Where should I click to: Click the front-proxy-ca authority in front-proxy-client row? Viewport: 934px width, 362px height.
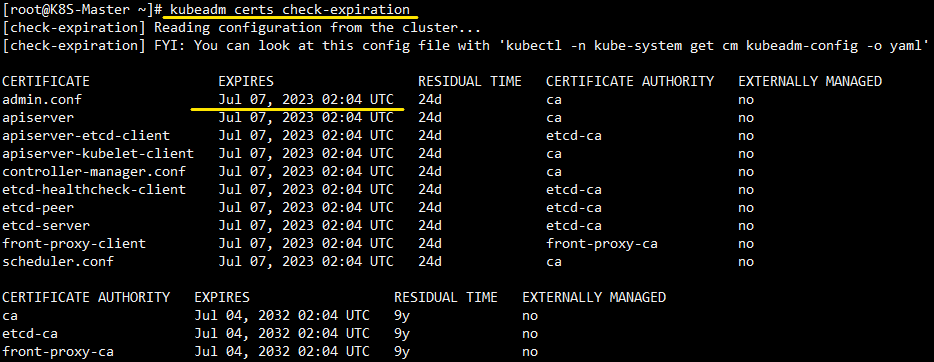click(x=602, y=244)
